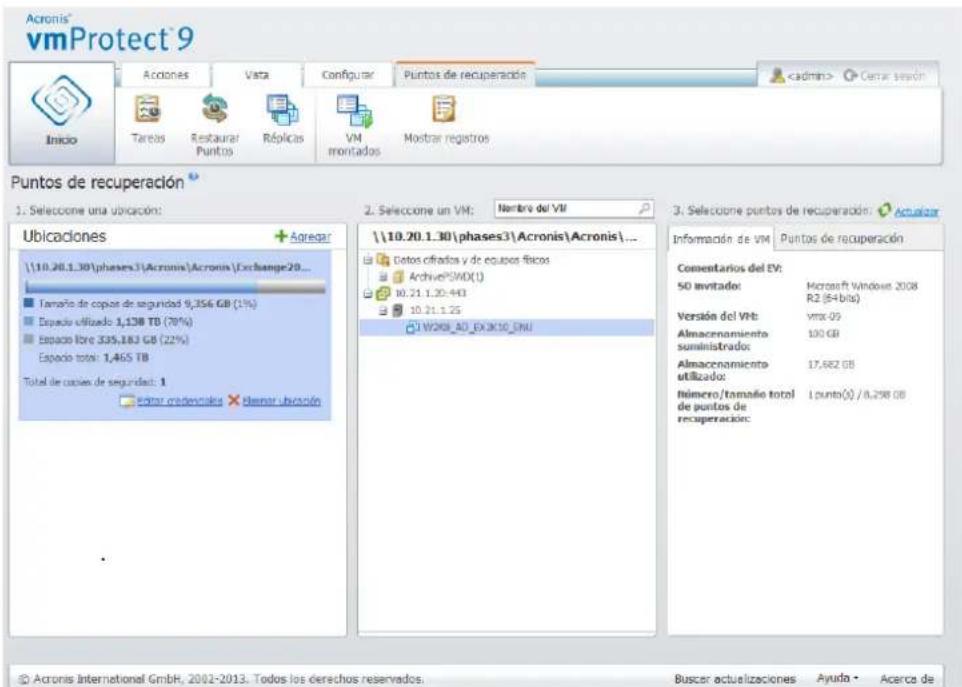Click the Cerrar sesión logout icon
Viewport: 962px width, 687px height.
[850, 75]
